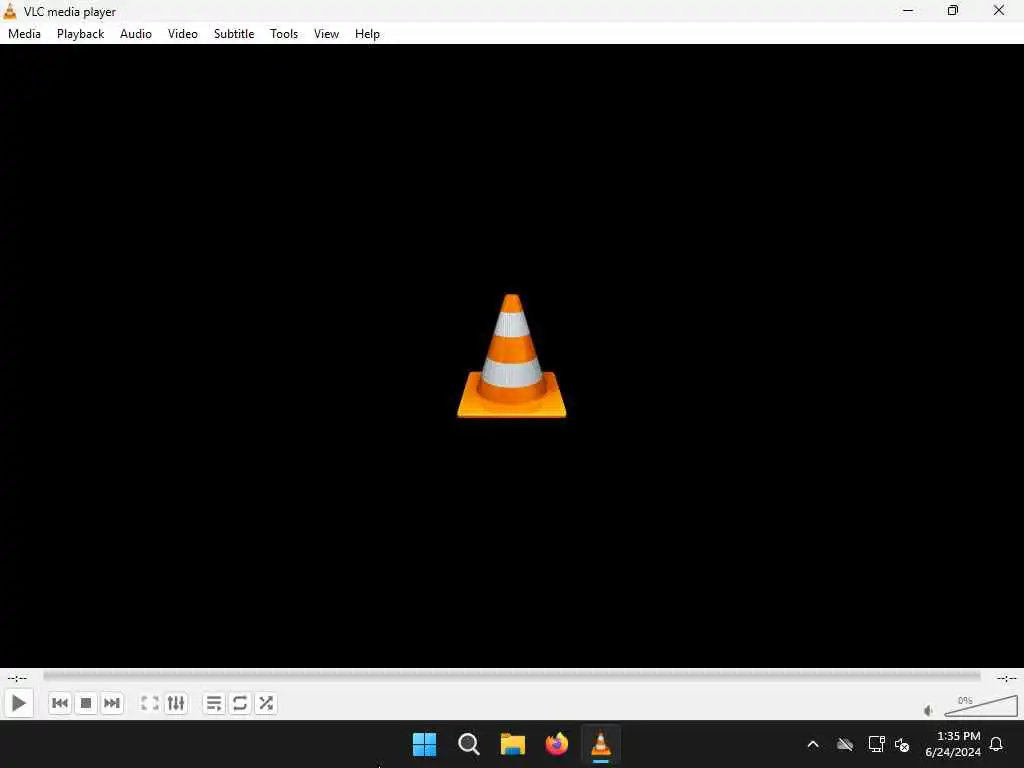The width and height of the screenshot is (1024, 768).
Task: Click the VLC cone title bar icon
Action: [x=10, y=11]
